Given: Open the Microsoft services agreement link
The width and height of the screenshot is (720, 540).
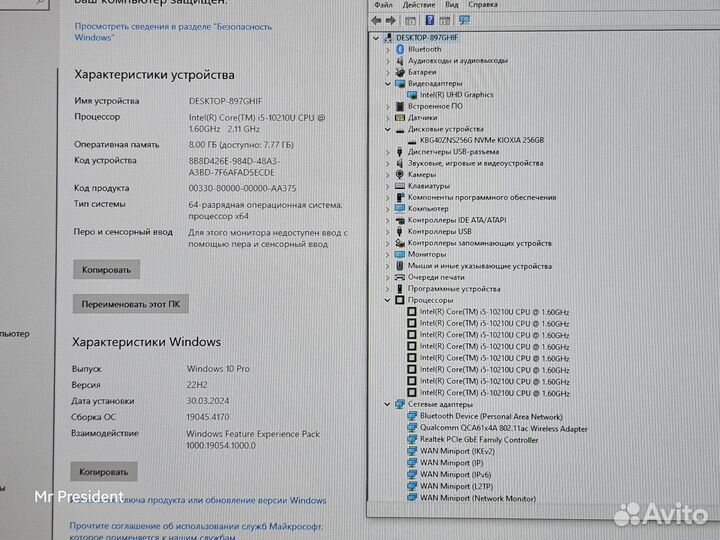Looking at the screenshot, I should (x=196, y=531).
